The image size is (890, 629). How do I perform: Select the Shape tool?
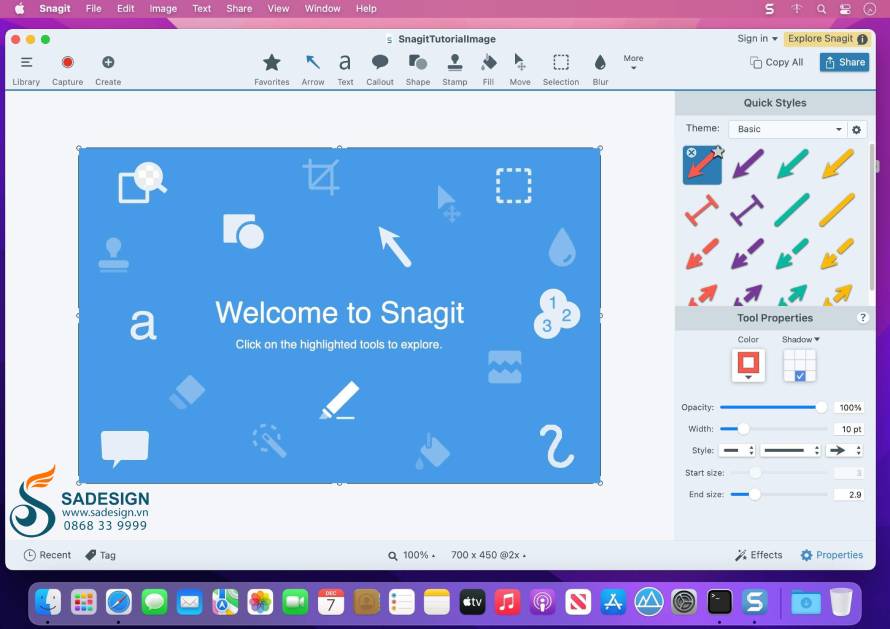tap(418, 70)
